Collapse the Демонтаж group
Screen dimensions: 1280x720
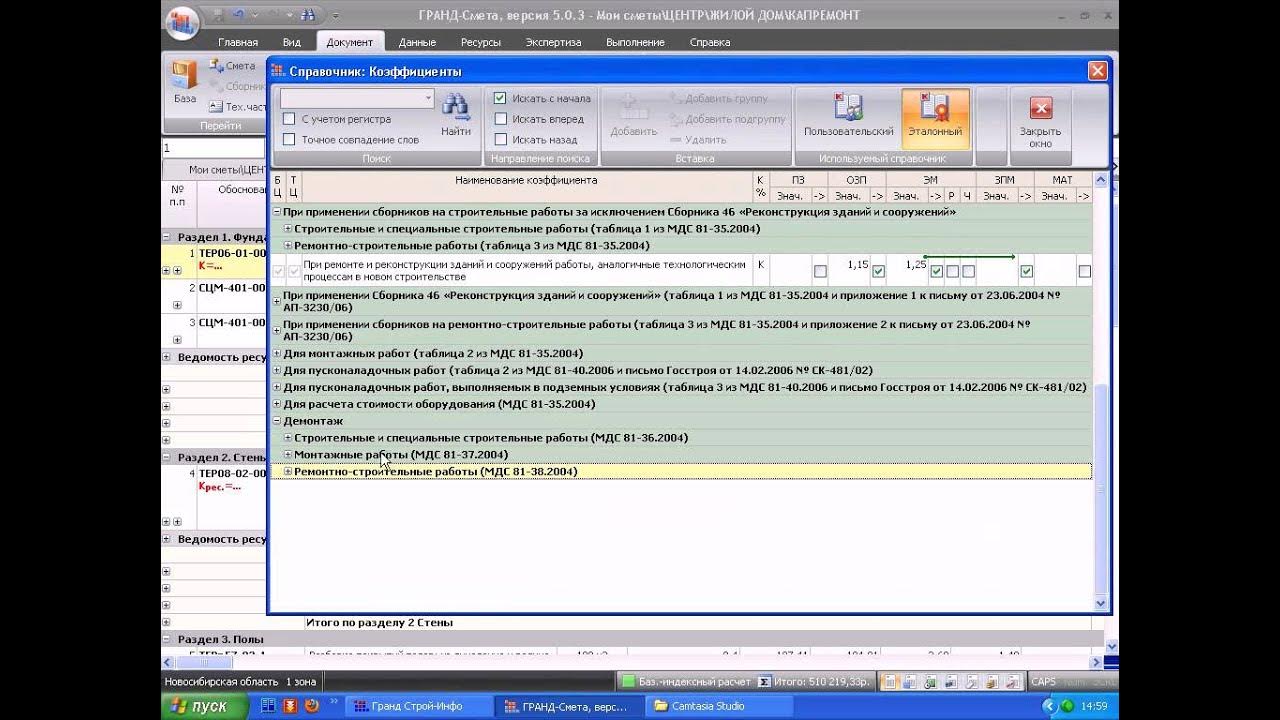tap(277, 422)
